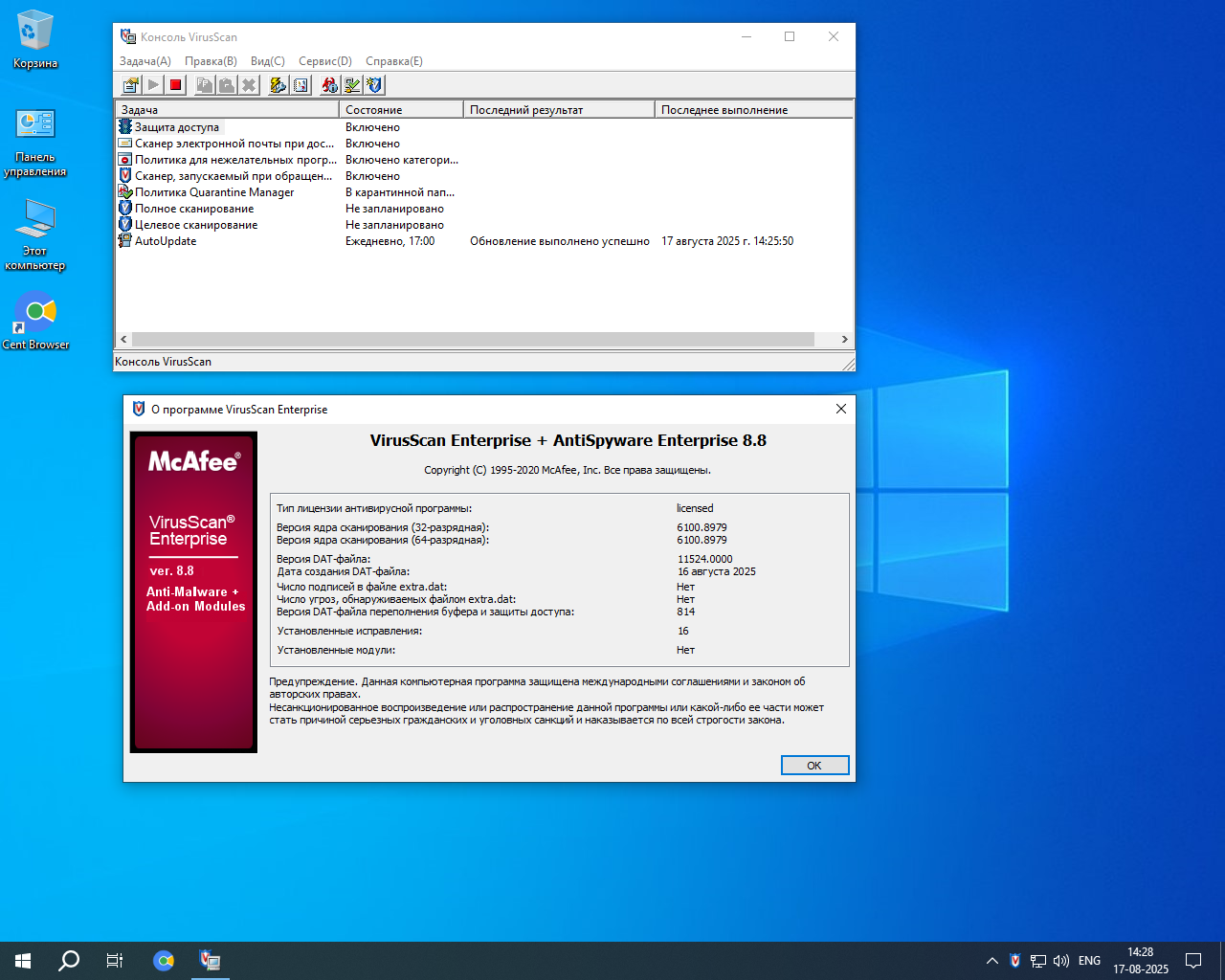1225x980 pixels.
Task: Open the activity log notebook icon
Action: click(301, 85)
